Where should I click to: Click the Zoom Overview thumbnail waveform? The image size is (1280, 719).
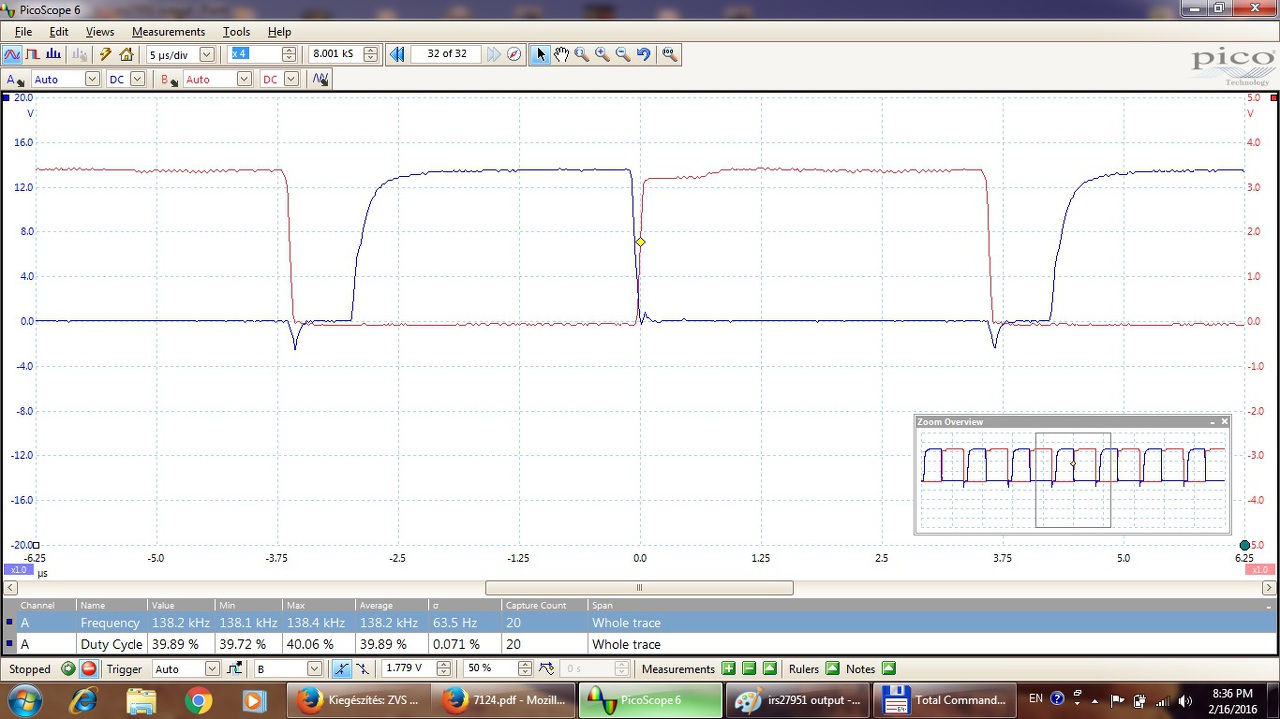[1072, 479]
